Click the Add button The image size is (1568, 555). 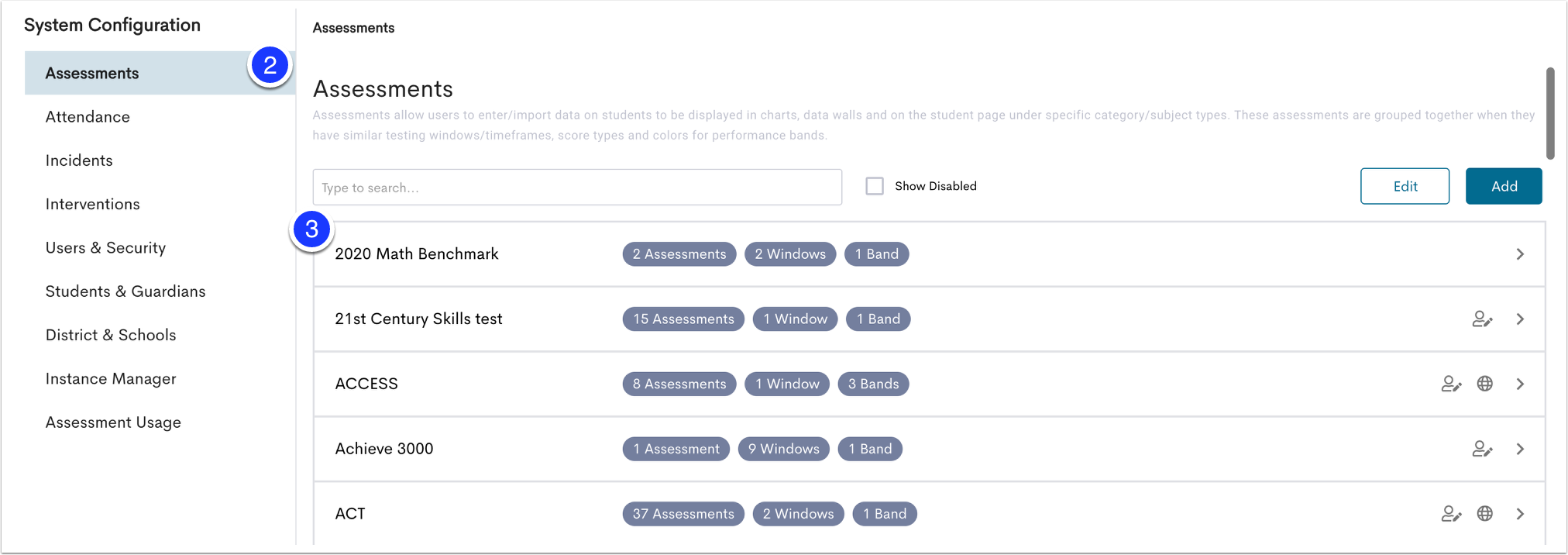tap(1504, 186)
